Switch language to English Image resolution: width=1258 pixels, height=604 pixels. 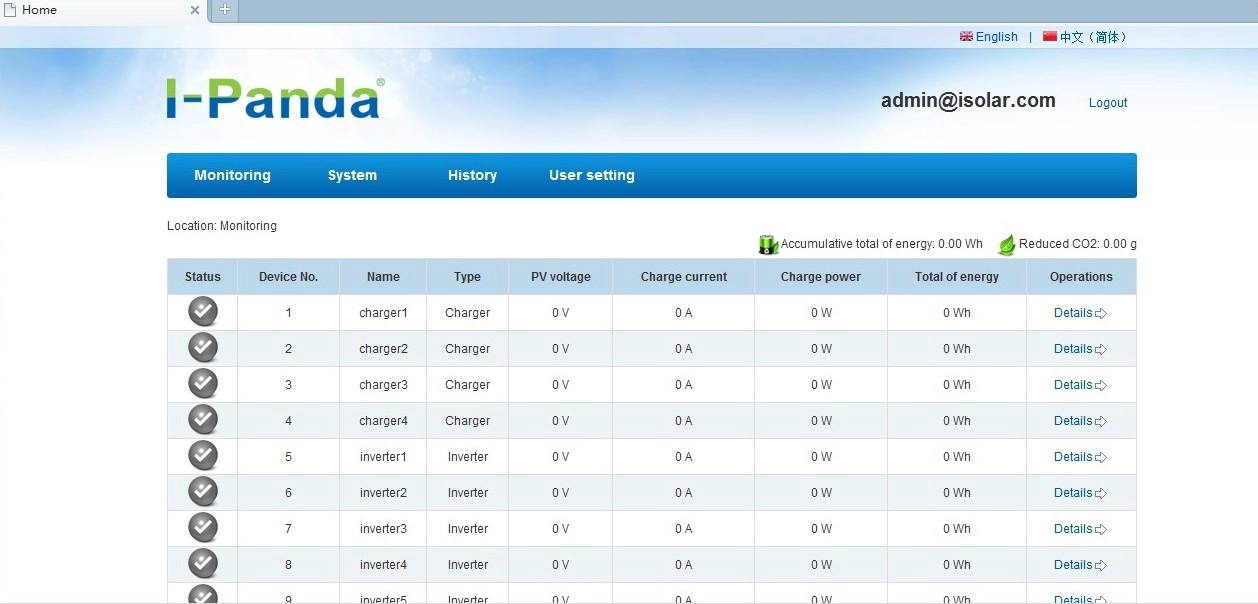tap(996, 37)
